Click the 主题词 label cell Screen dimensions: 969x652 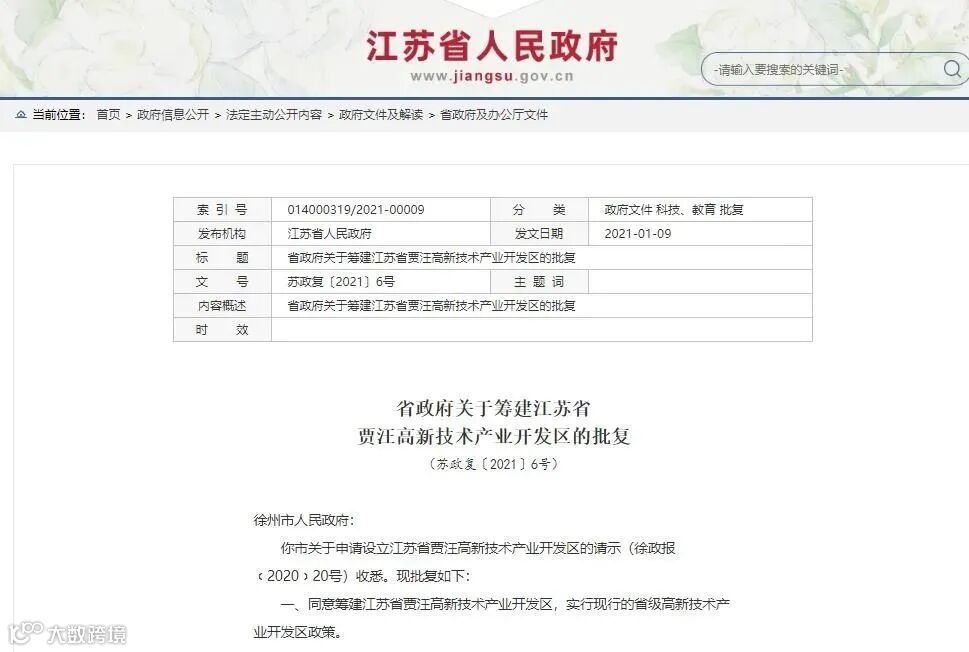tap(540, 282)
